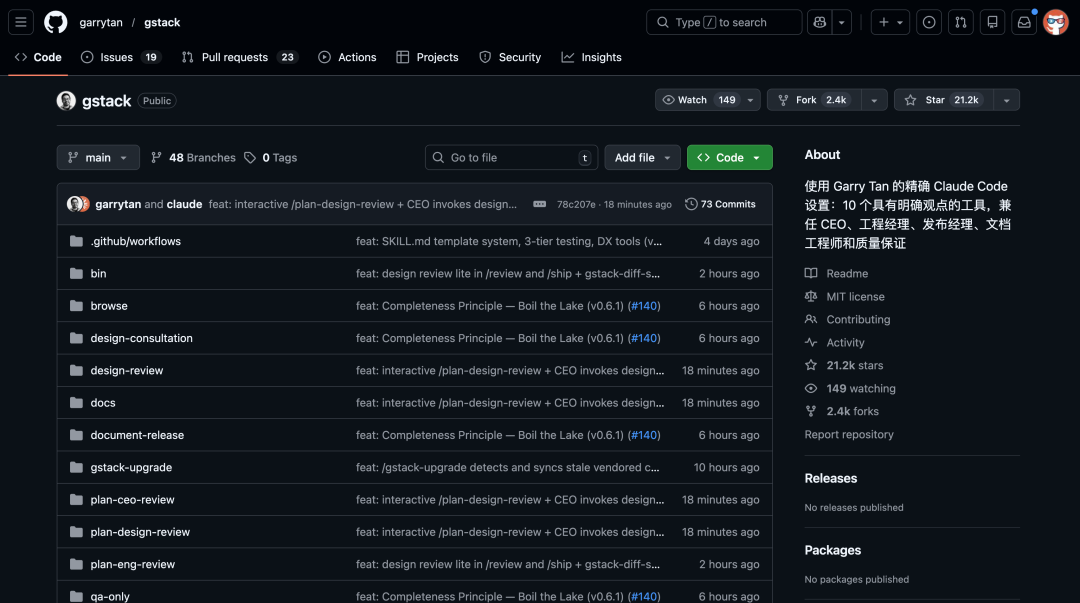Open the Add file dropdown
This screenshot has width=1080, height=603.
coord(642,157)
